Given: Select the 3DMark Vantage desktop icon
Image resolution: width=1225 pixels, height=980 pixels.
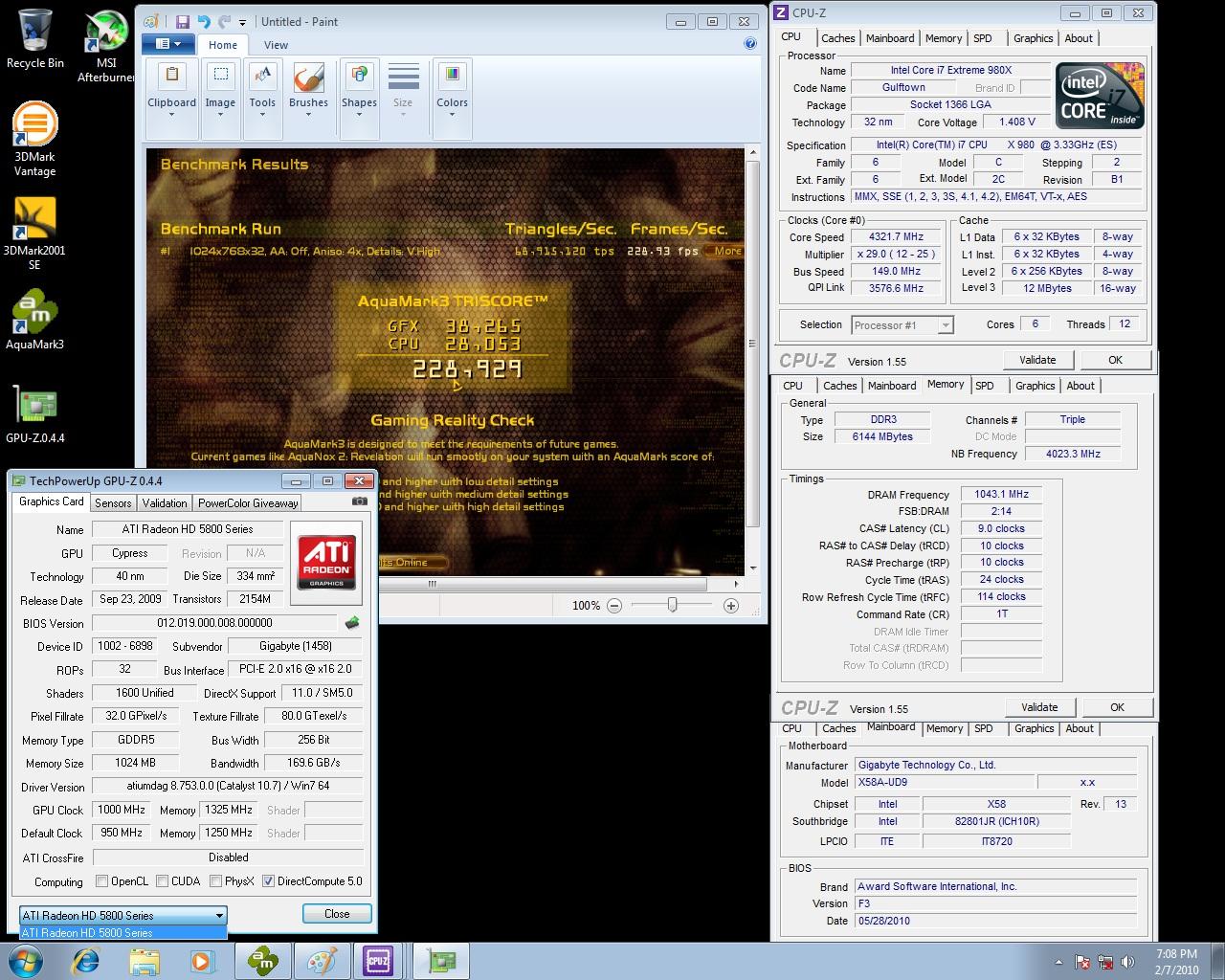Looking at the screenshot, I should pyautogui.click(x=34, y=140).
